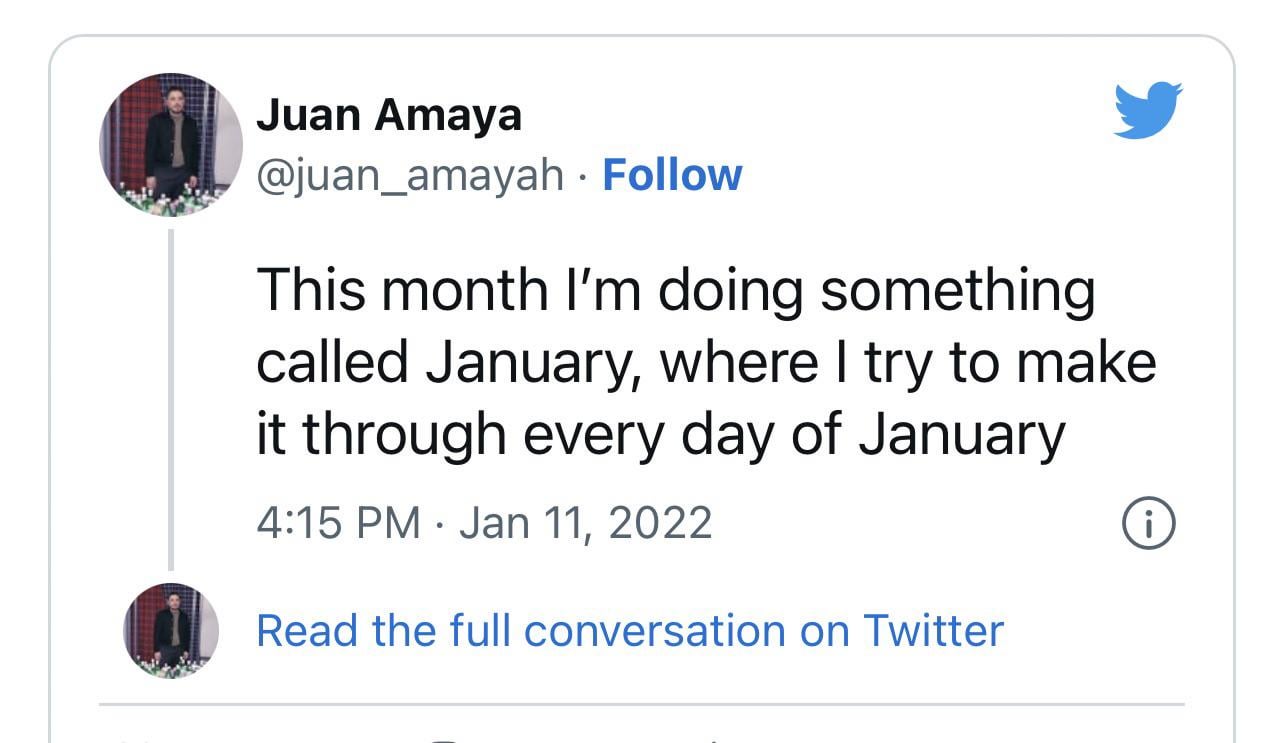This screenshot has width=1284, height=743.
Task: Follow the @juan_amayah account
Action: coord(672,175)
